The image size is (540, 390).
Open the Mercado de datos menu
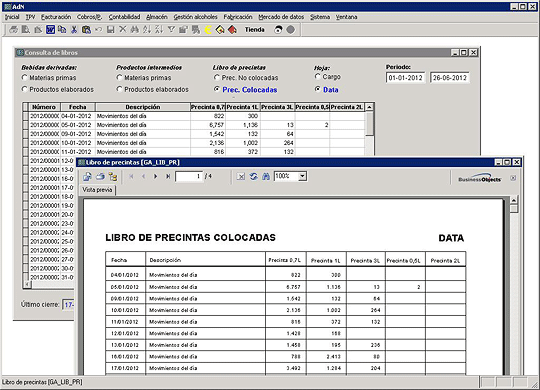pyautogui.click(x=281, y=17)
